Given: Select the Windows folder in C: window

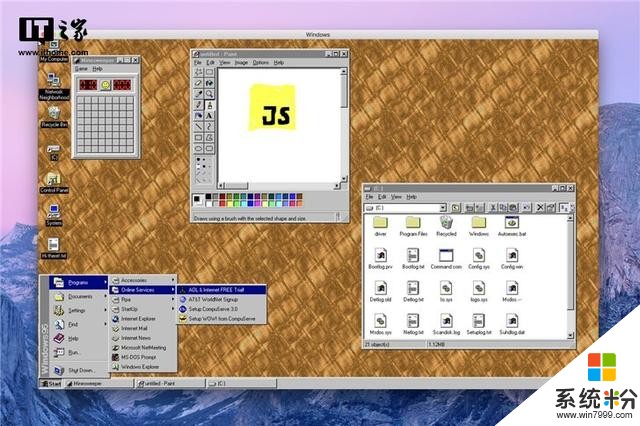Looking at the screenshot, I should click(x=479, y=226).
